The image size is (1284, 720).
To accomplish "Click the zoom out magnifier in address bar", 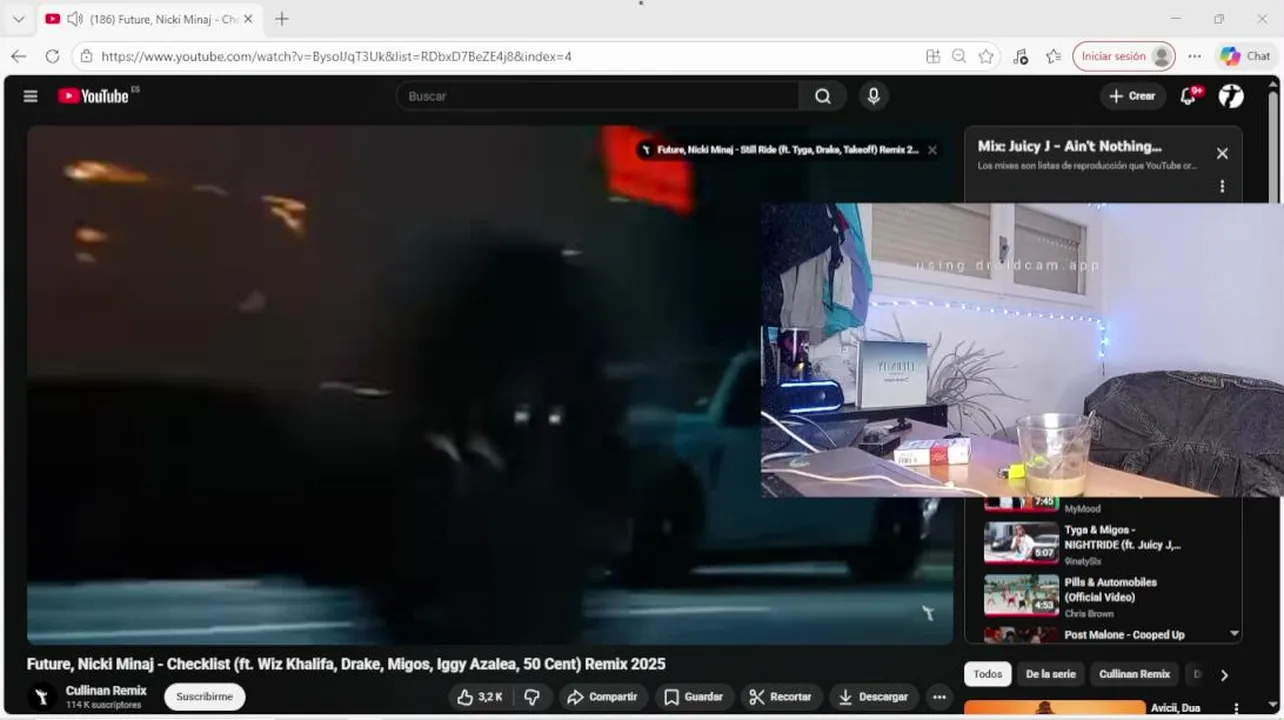I will tap(959, 56).
